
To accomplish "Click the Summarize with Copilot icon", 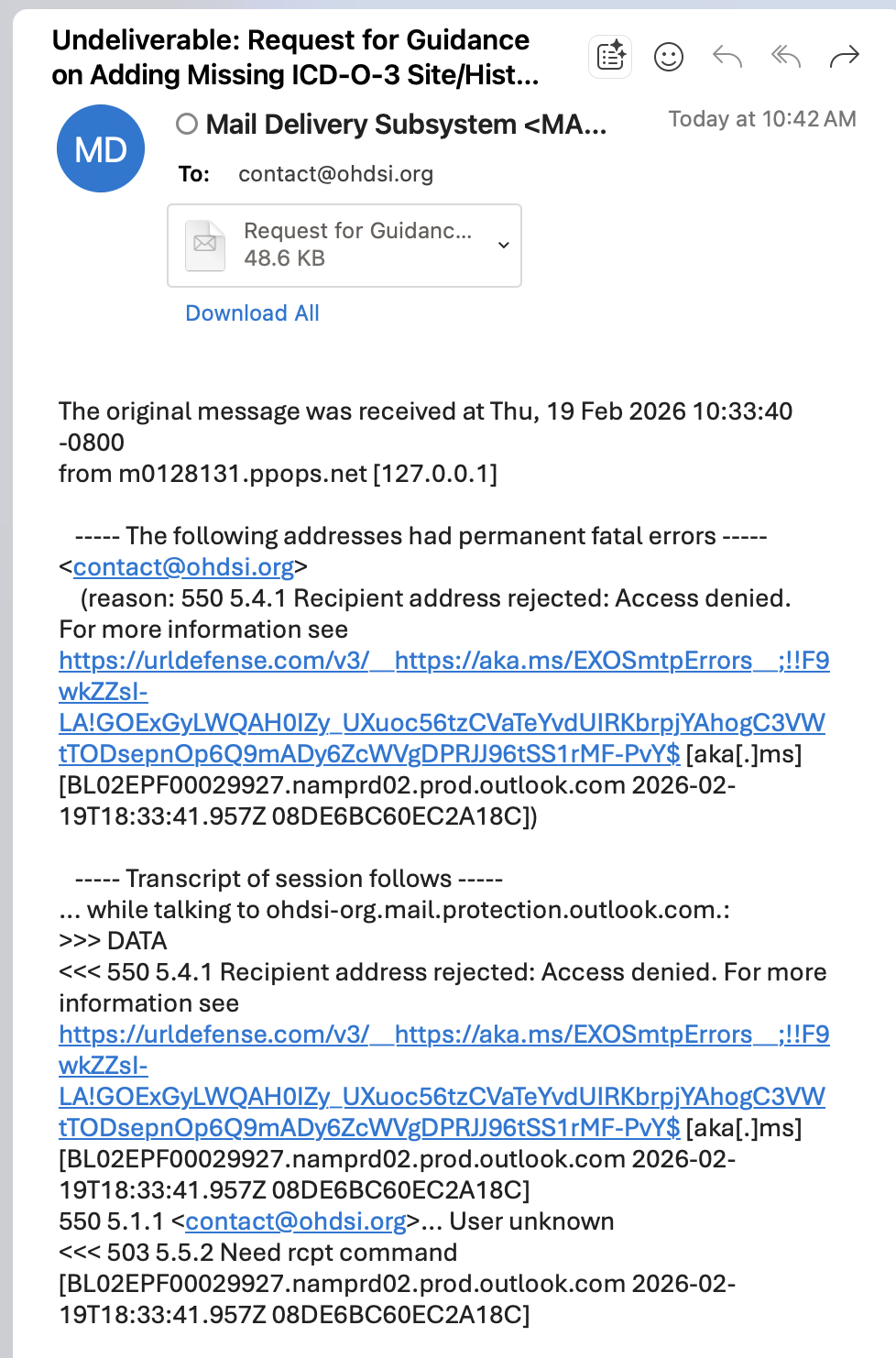I will tap(610, 57).
